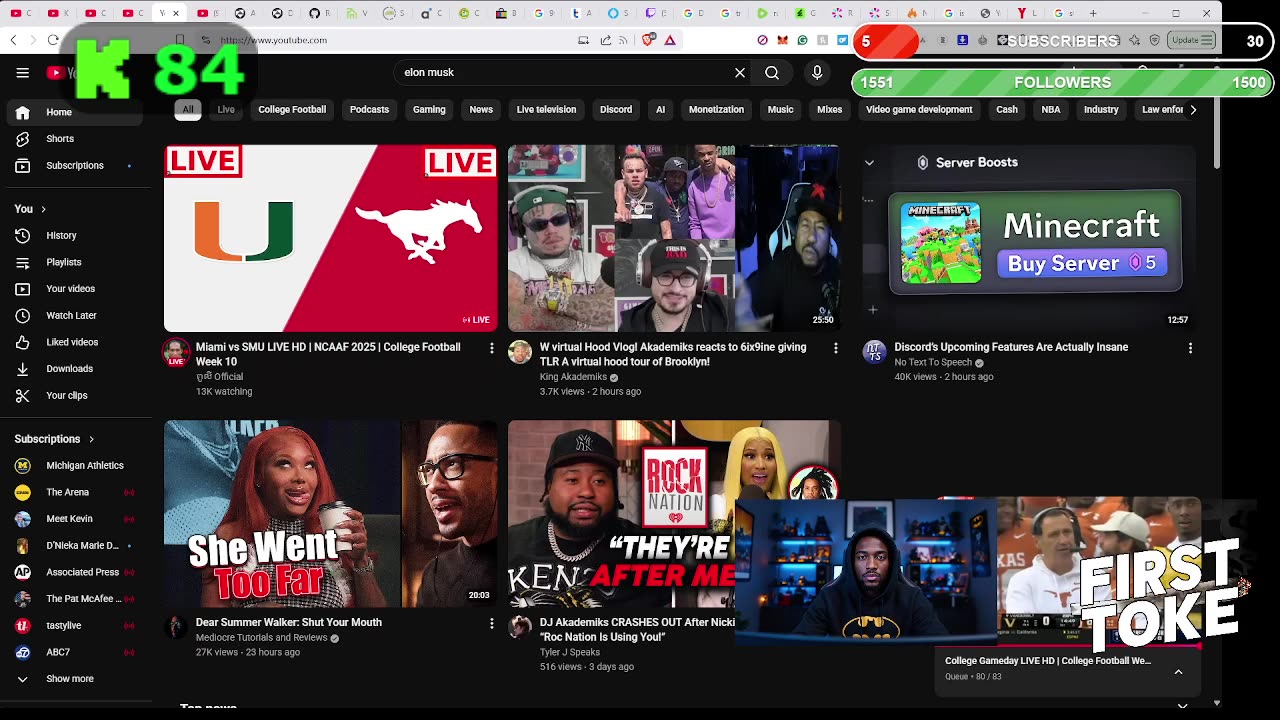Expand the You section chevron
1280x720 pixels.
pos(42,209)
